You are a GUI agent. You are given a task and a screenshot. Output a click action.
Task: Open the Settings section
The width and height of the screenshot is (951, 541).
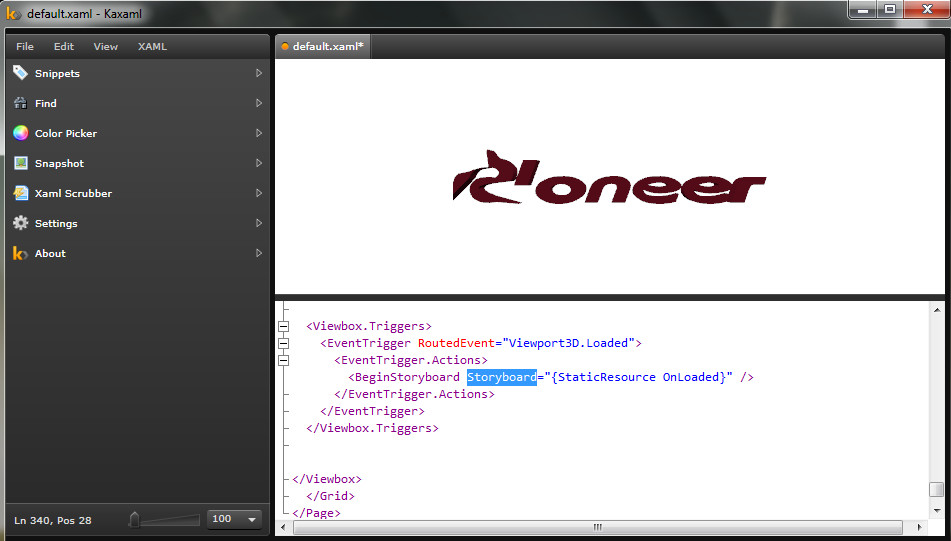tap(138, 223)
